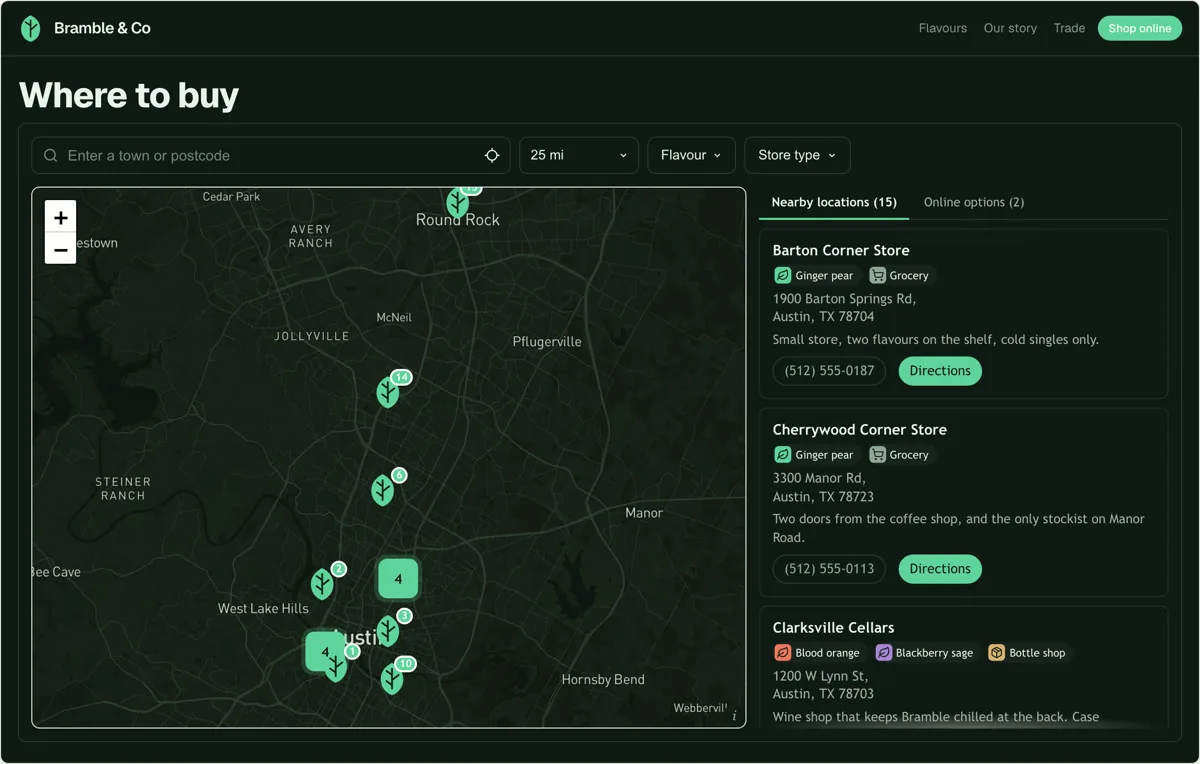Click the Manor map label
The width and height of the screenshot is (1200, 764).
coord(644,512)
